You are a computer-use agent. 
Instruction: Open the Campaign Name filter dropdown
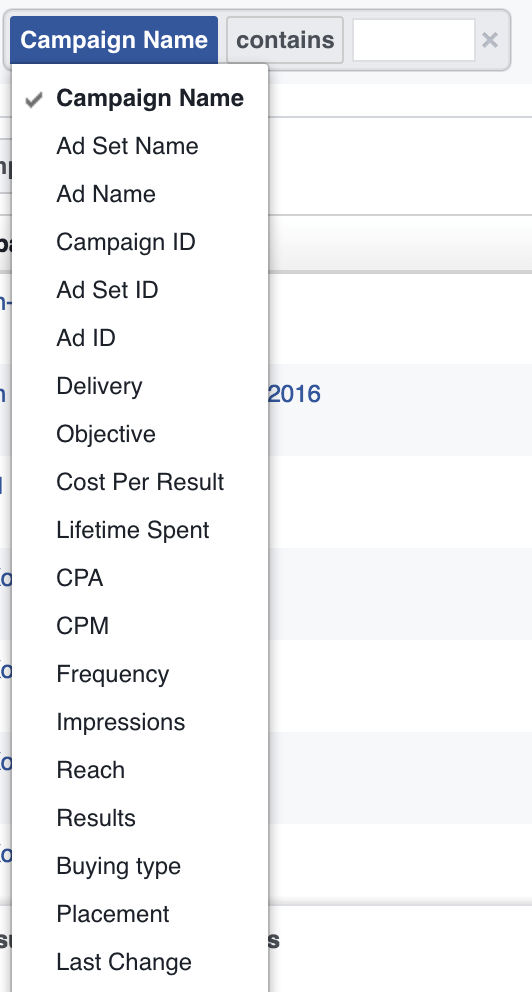click(x=114, y=40)
